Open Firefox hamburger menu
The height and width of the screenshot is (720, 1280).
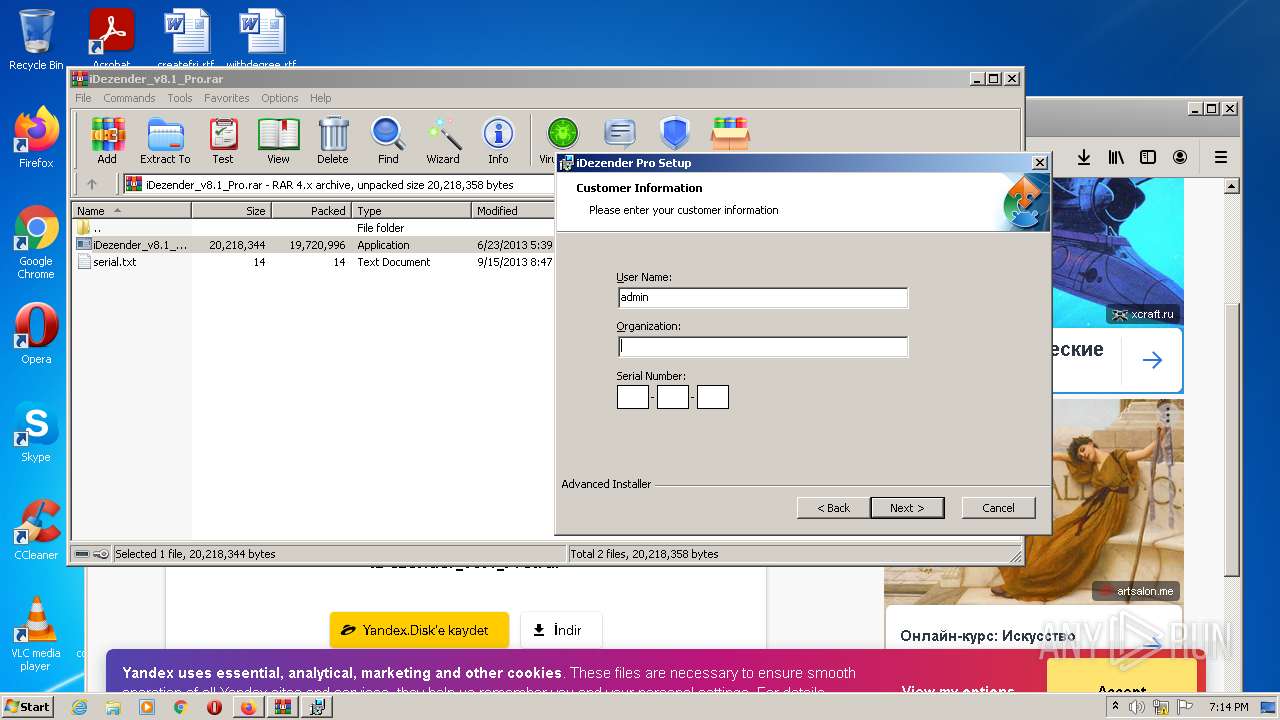pyautogui.click(x=1221, y=157)
